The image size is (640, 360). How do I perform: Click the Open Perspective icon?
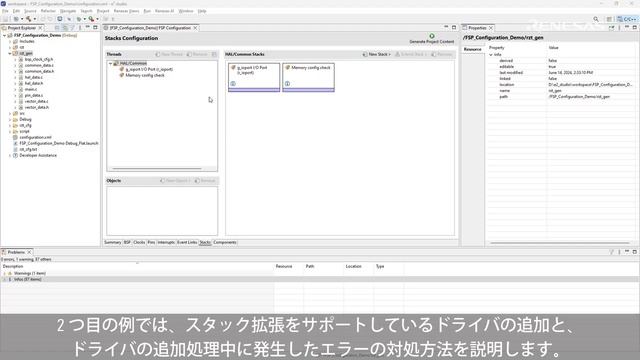[609, 19]
